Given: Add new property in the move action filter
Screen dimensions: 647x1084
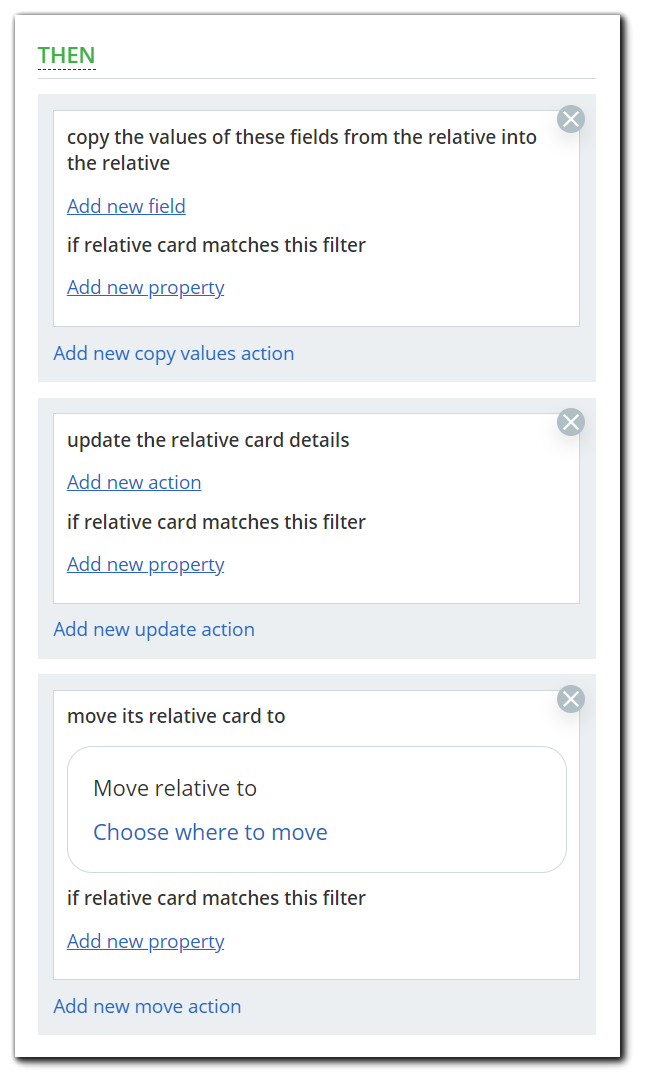Looking at the screenshot, I should coord(145,941).
